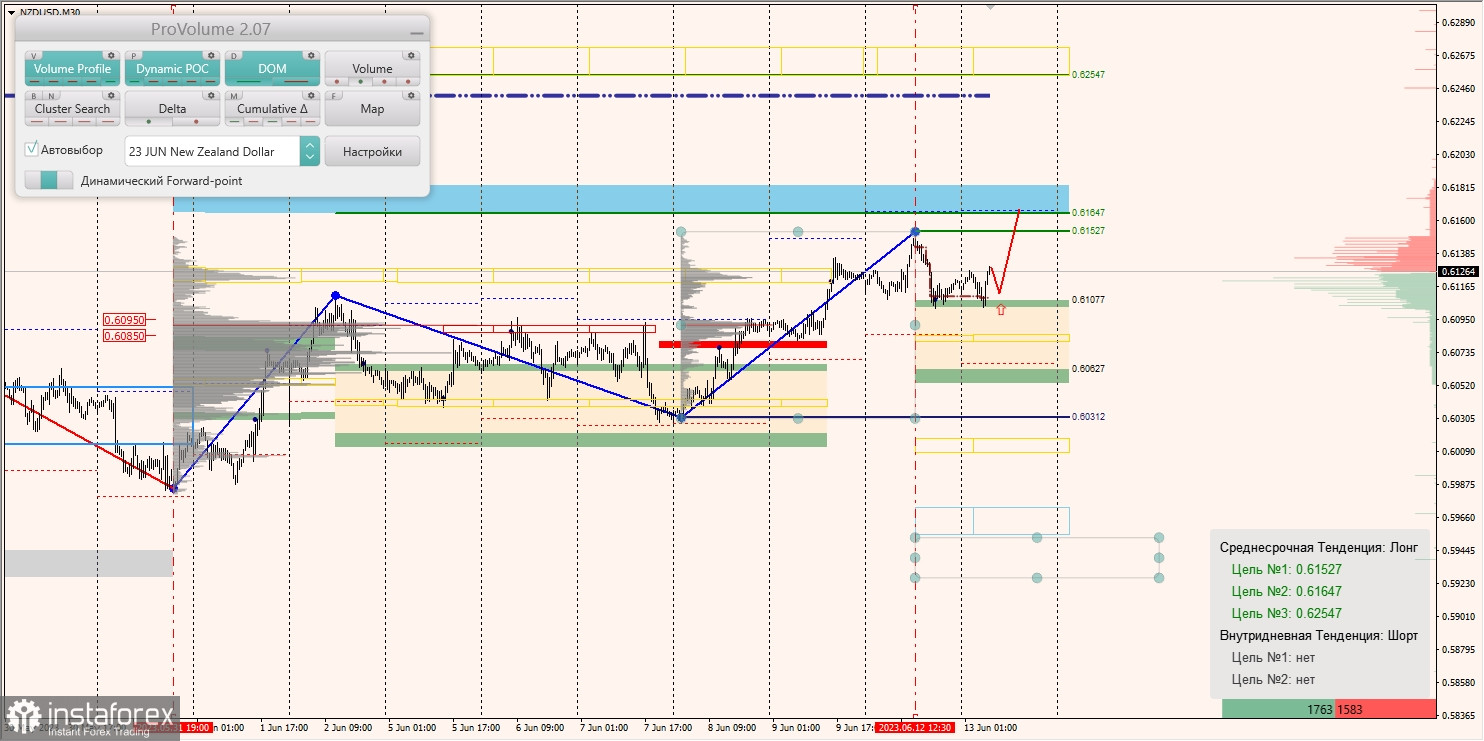Enable the Volume indicator
The height and width of the screenshot is (741, 1484).
[x=372, y=69]
